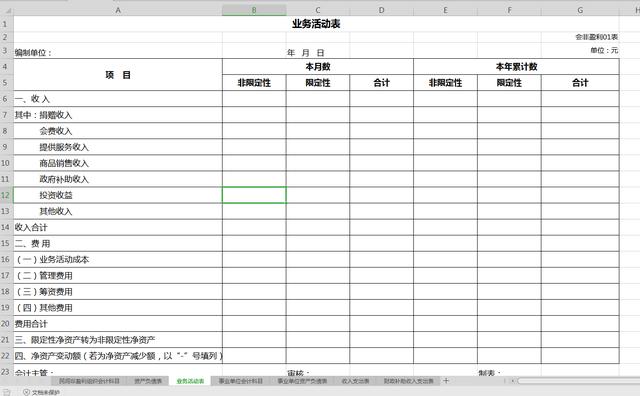Click the 一、收 入 row label

click(118, 99)
